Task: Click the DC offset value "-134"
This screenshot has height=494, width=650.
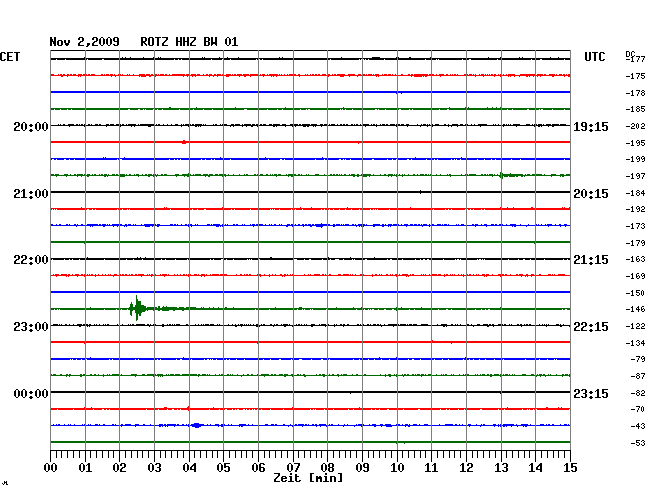Action: (636, 343)
